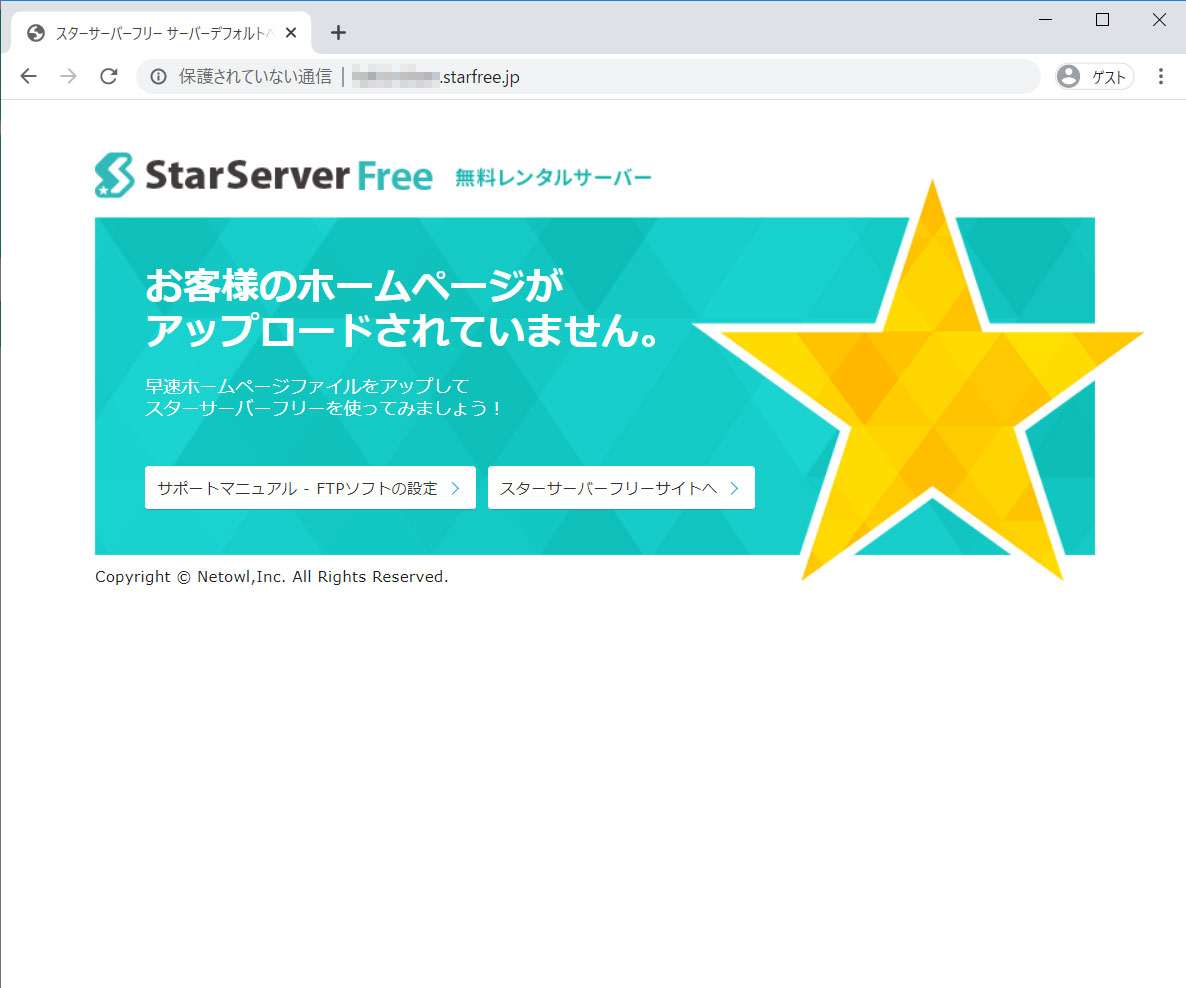Open the site info icon in the address bar
The image size is (1186, 988).
[158, 76]
